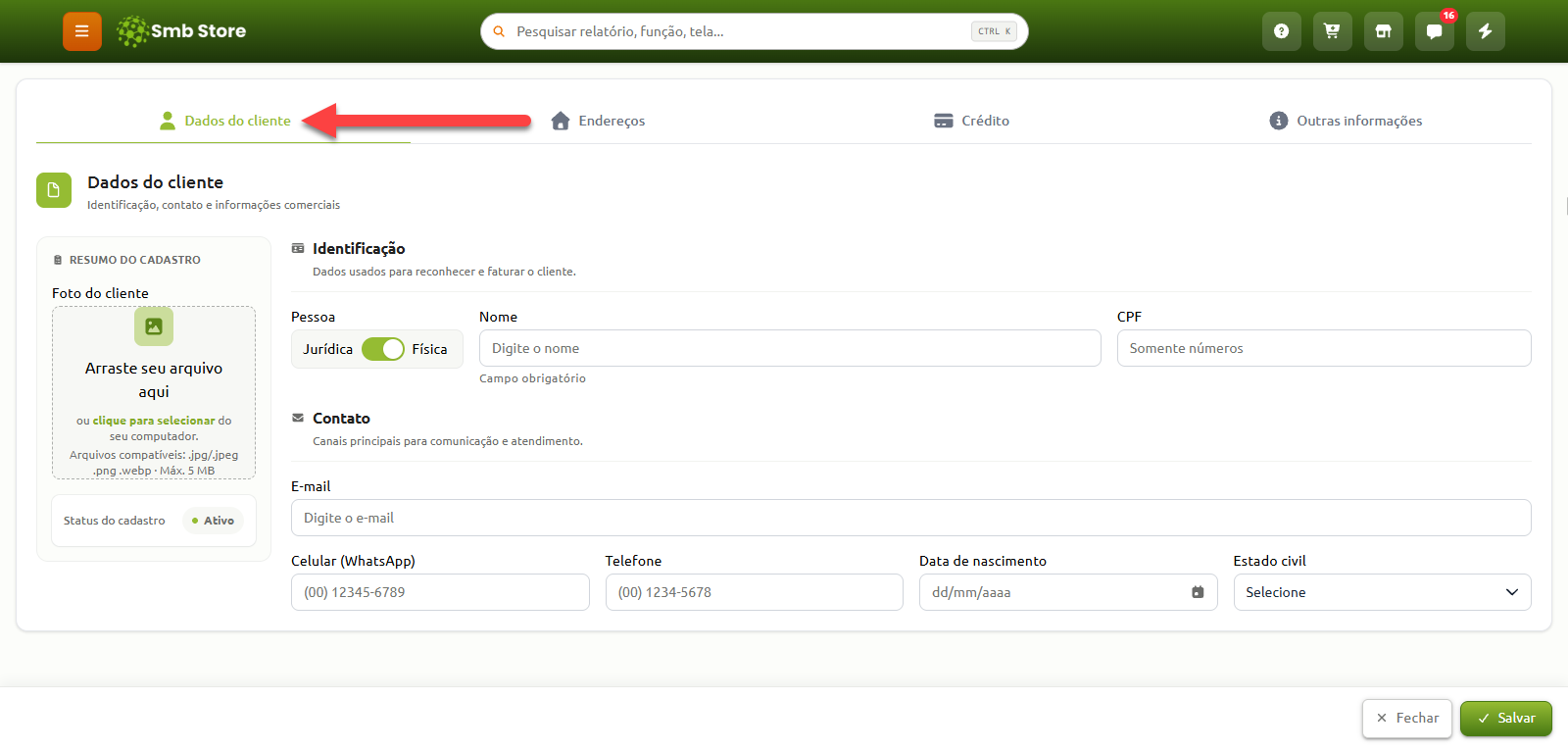Toggle Pessoa Jurídica/Física switch

tap(383, 349)
